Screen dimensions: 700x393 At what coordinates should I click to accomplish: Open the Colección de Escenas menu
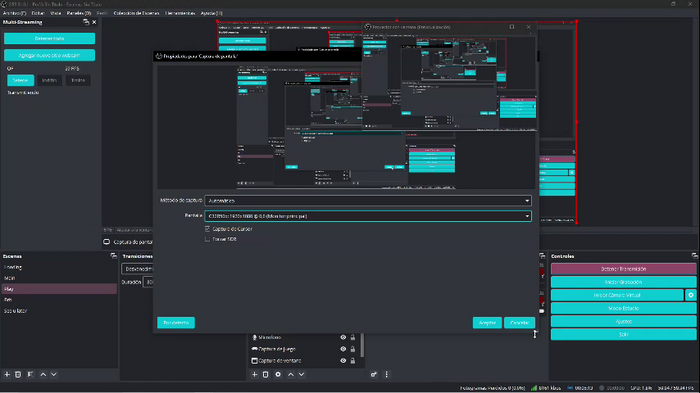[136, 13]
